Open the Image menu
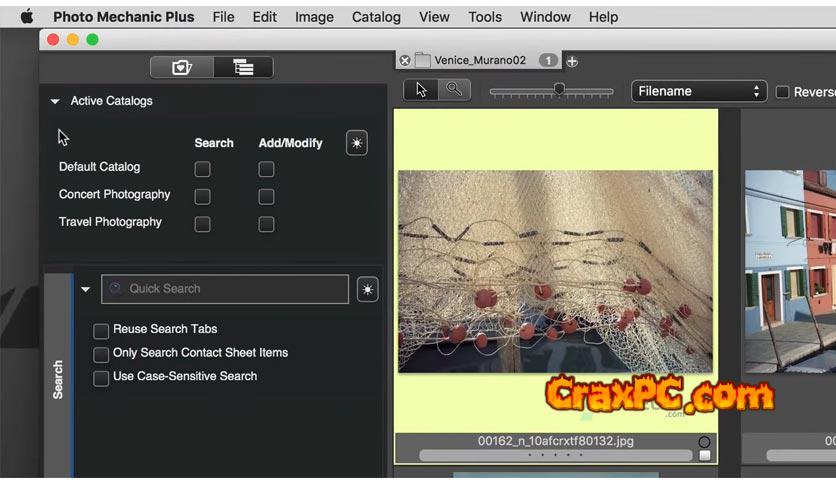Image resolution: width=836 pixels, height=484 pixels. click(x=314, y=17)
